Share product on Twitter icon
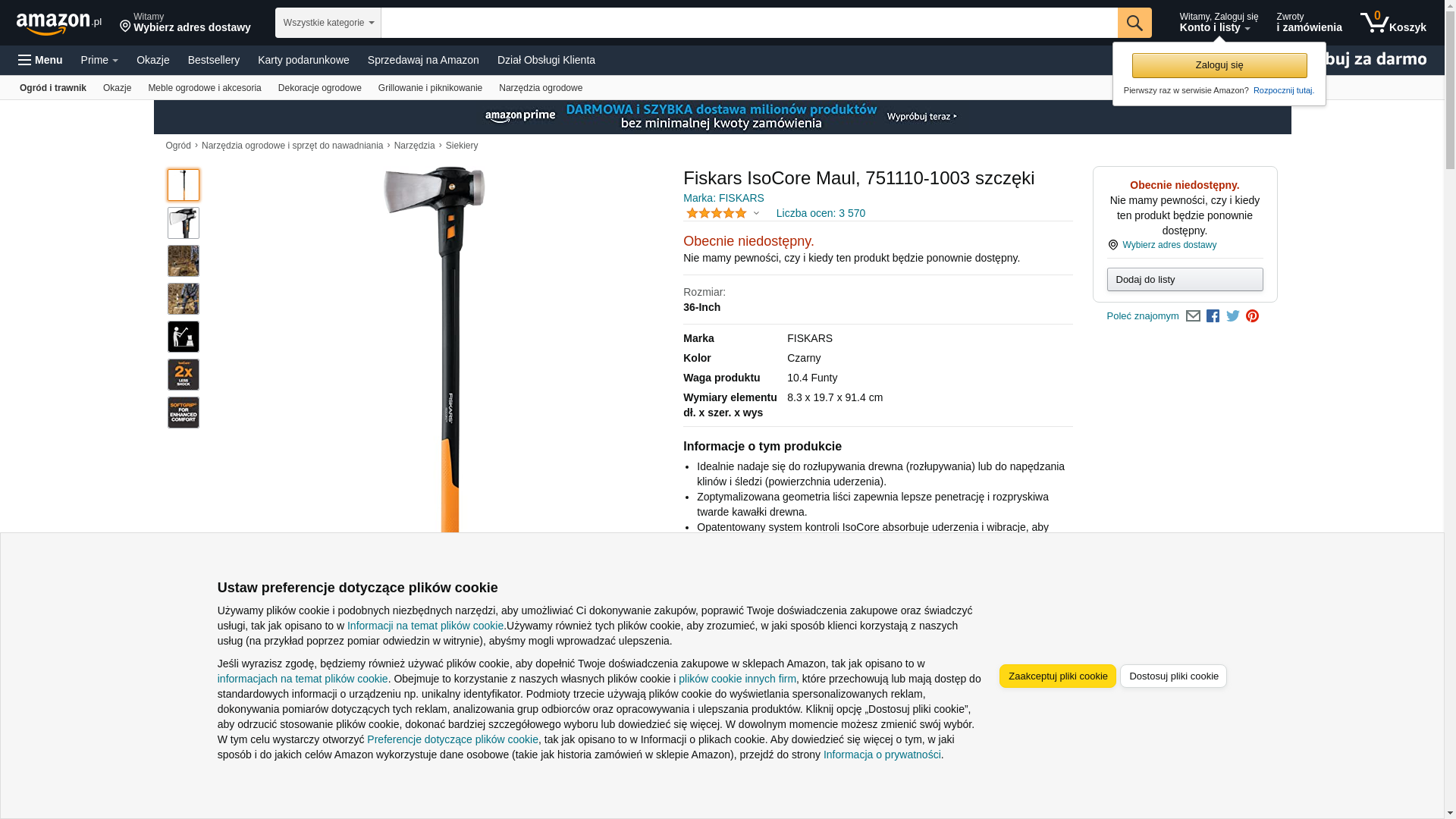The image size is (1456, 819). 1232,316
